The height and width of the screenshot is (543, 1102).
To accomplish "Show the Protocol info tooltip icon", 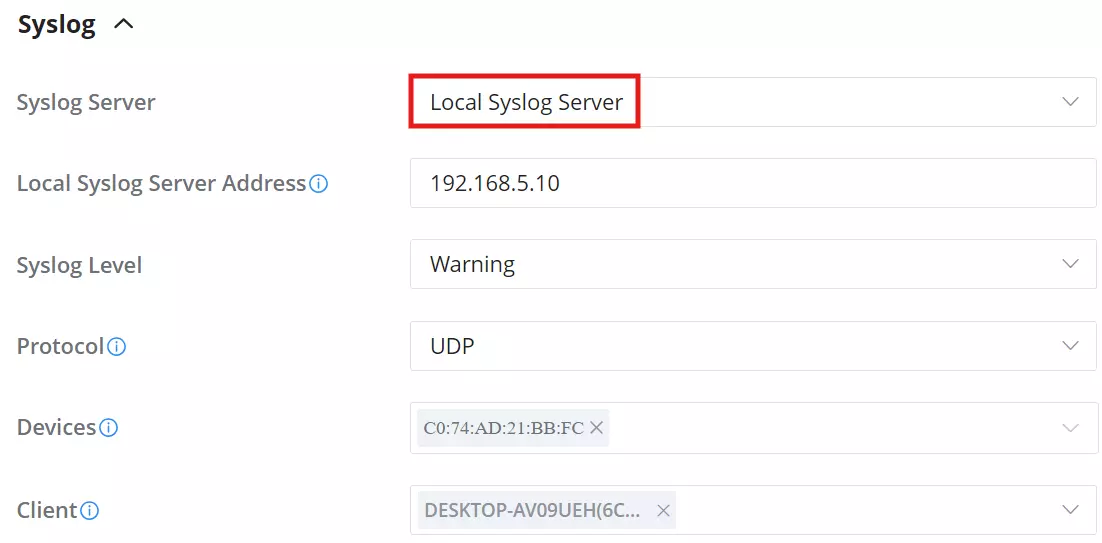I will (117, 346).
